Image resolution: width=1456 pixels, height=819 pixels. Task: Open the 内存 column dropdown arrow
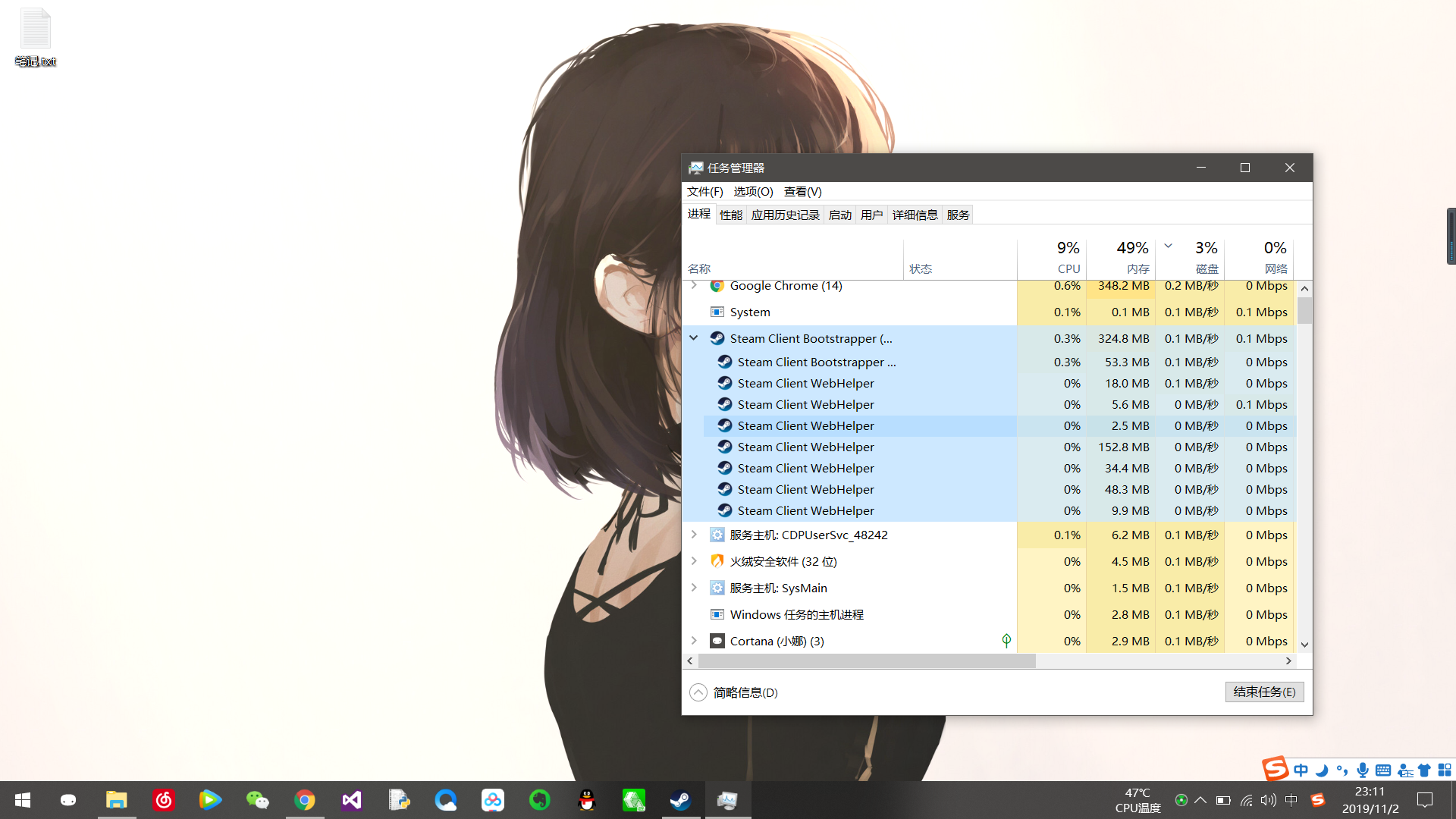tap(1168, 246)
